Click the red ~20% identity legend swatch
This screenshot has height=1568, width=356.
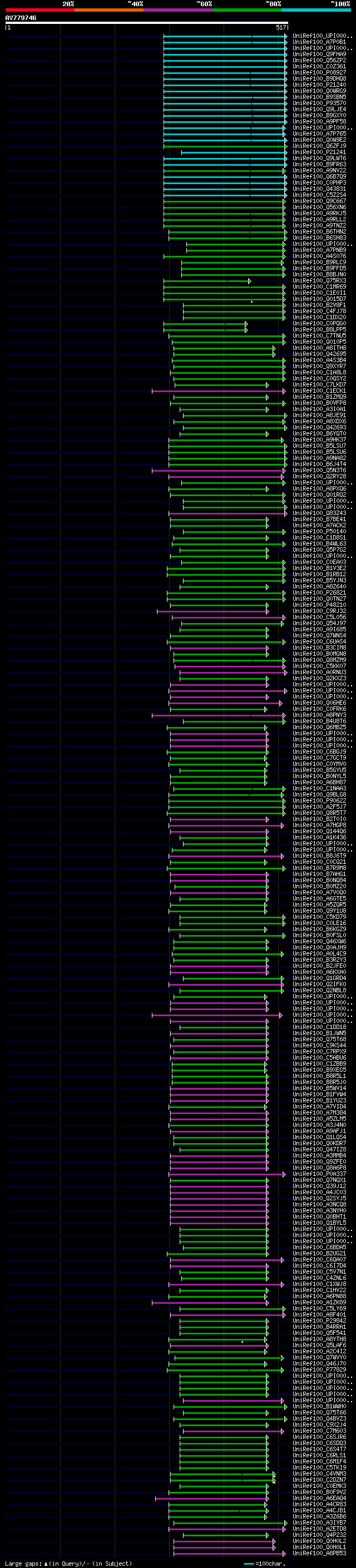pyautogui.click(x=39, y=10)
